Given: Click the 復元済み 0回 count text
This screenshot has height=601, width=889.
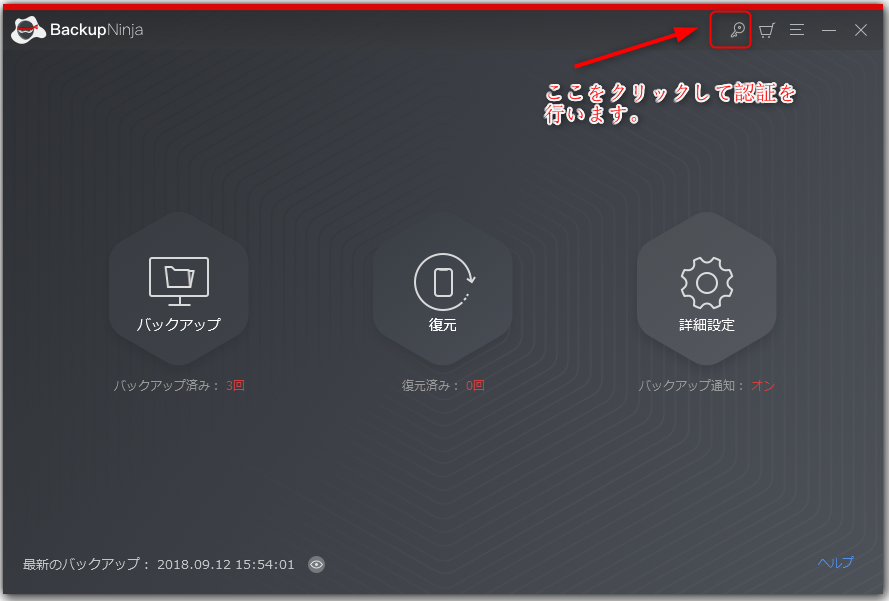Looking at the screenshot, I should tap(443, 386).
